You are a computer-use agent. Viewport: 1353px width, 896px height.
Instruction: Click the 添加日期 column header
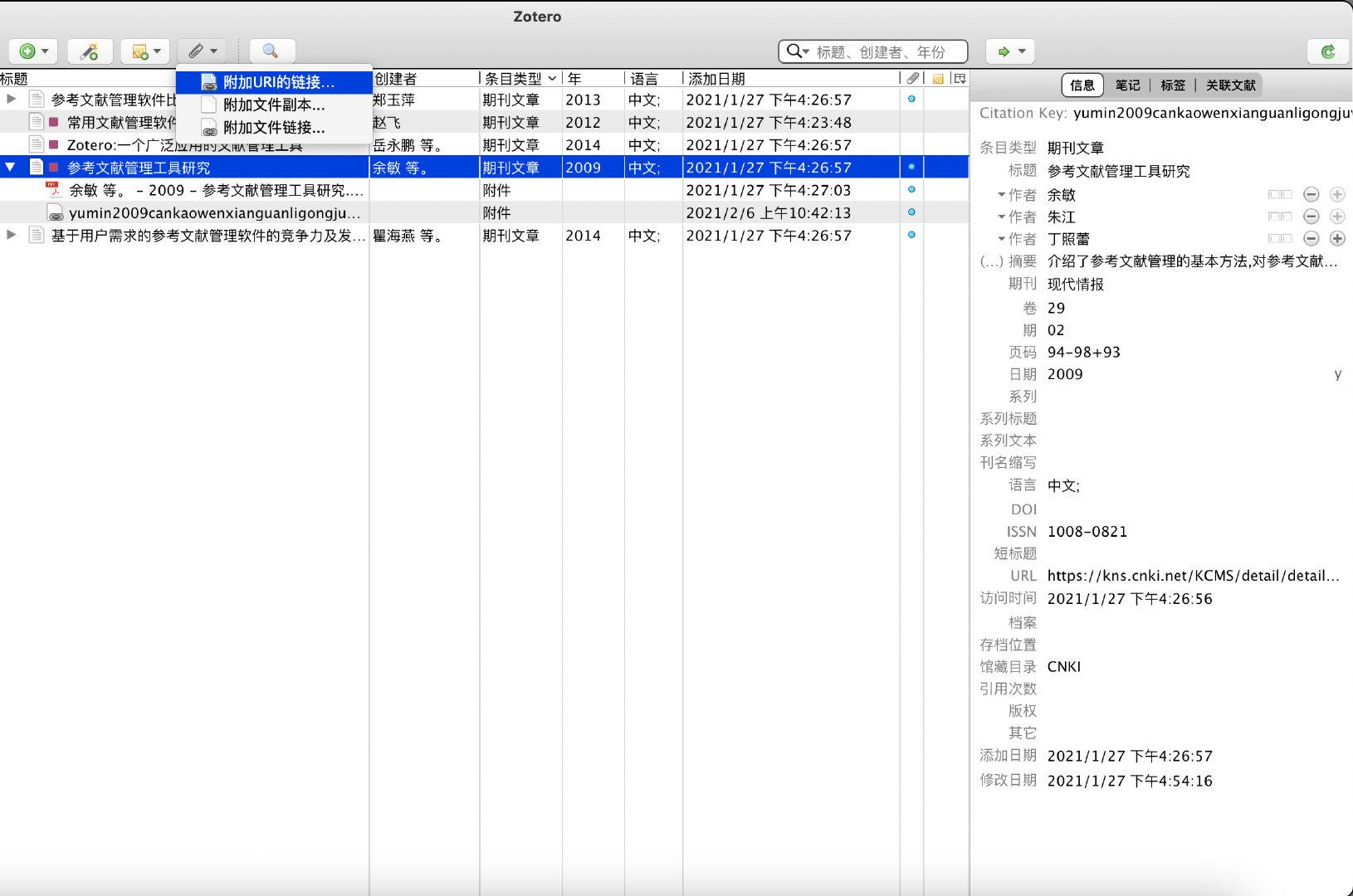(791, 78)
